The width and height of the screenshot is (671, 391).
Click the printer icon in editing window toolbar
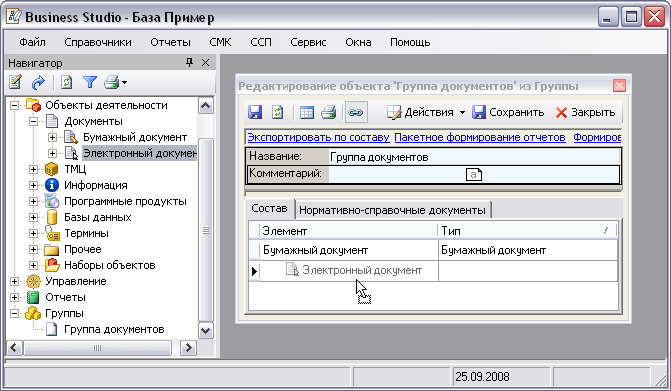coord(329,113)
